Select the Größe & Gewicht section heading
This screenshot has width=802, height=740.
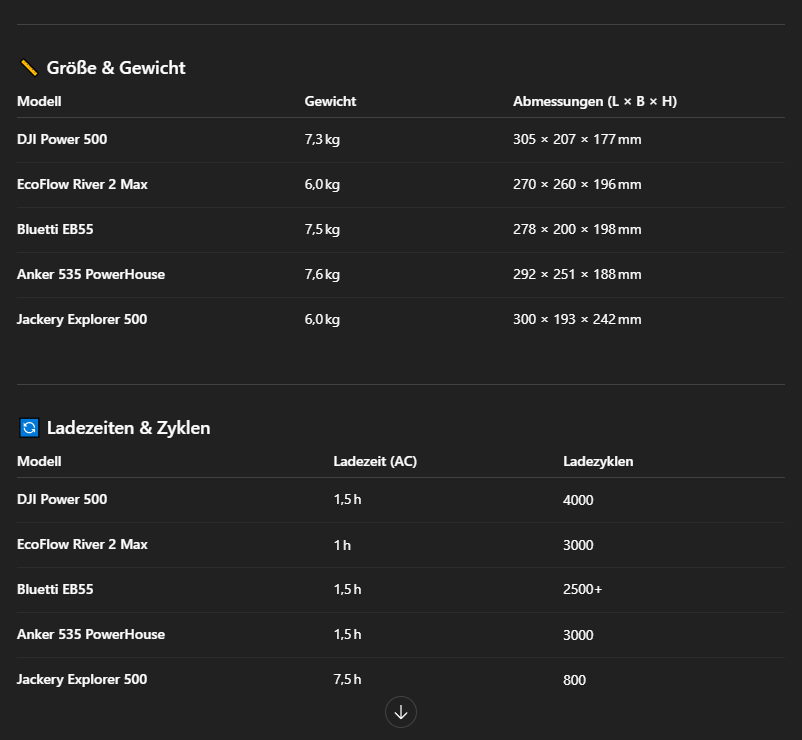pyautogui.click(x=116, y=68)
